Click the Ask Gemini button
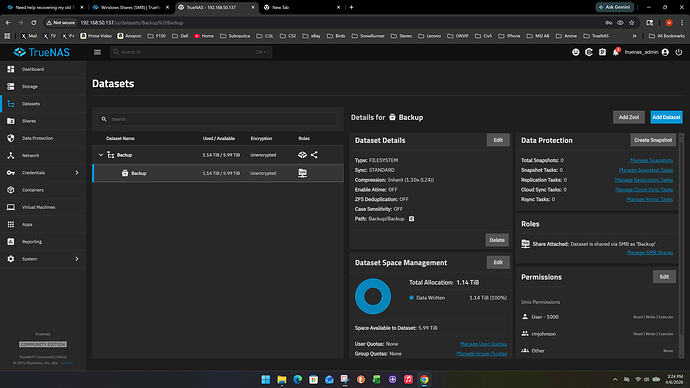Viewport: 690px width, 388px height. 615,7
